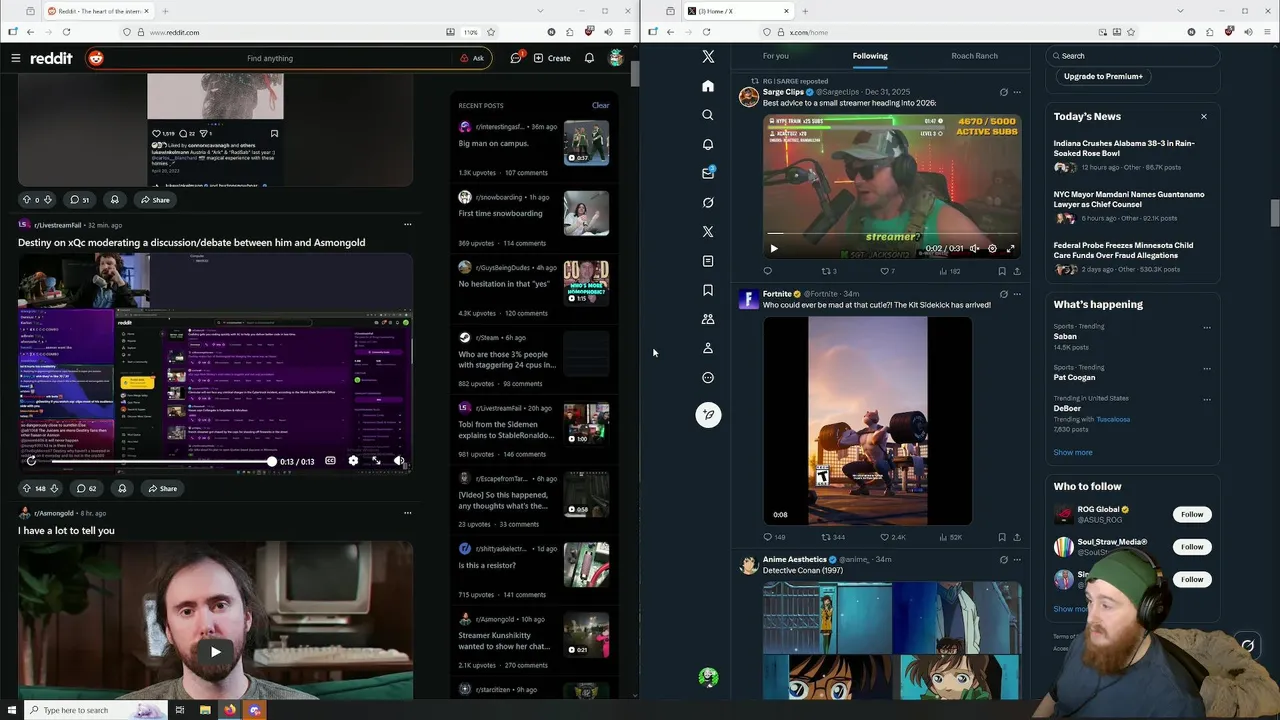
Task: Go to X home via the X logo
Action: coord(708,57)
